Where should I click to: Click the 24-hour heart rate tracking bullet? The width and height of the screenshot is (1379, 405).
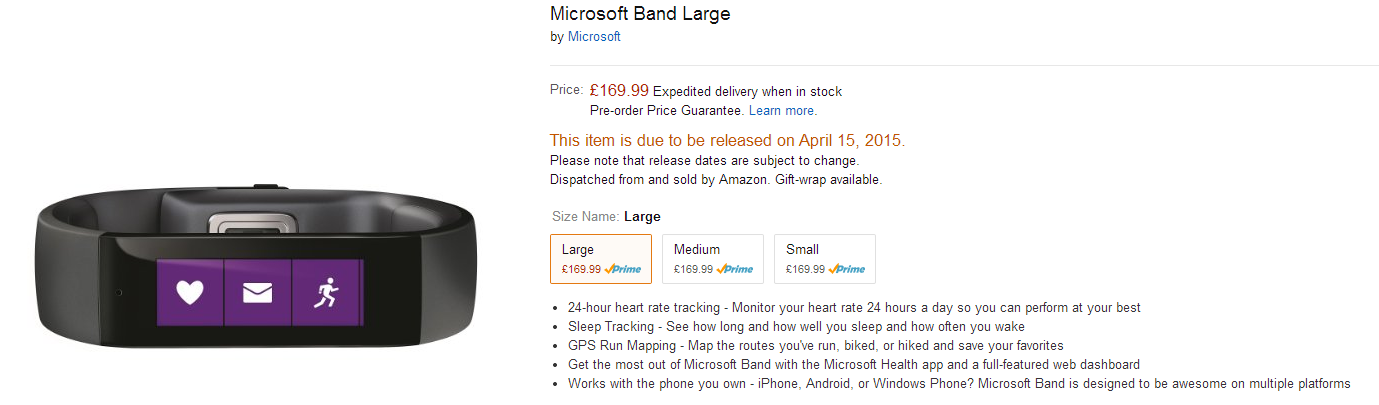854,308
